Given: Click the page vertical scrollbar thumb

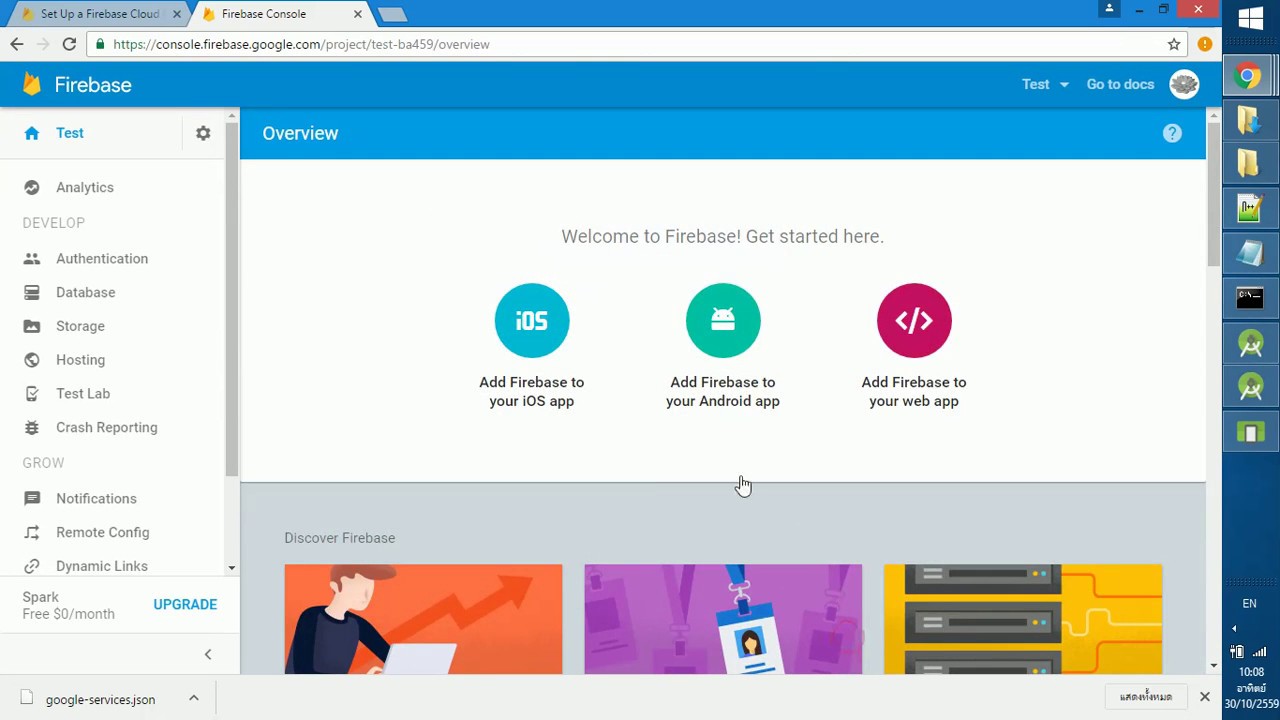Looking at the screenshot, I should 1213,195.
